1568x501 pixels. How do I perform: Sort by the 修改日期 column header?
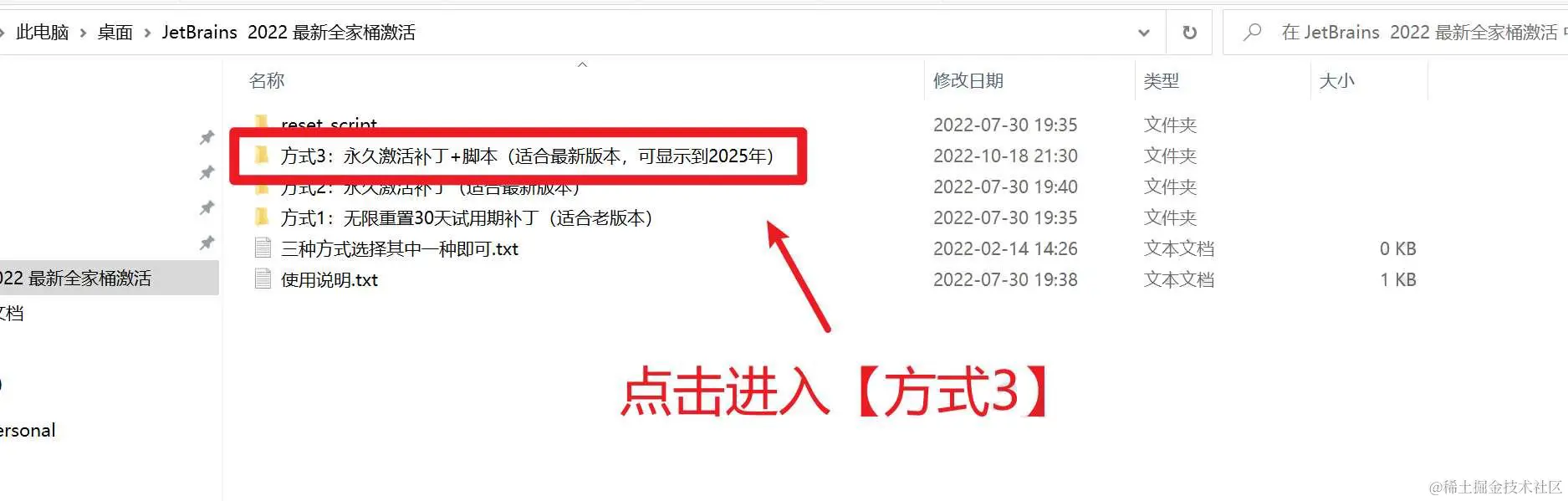coord(968,80)
